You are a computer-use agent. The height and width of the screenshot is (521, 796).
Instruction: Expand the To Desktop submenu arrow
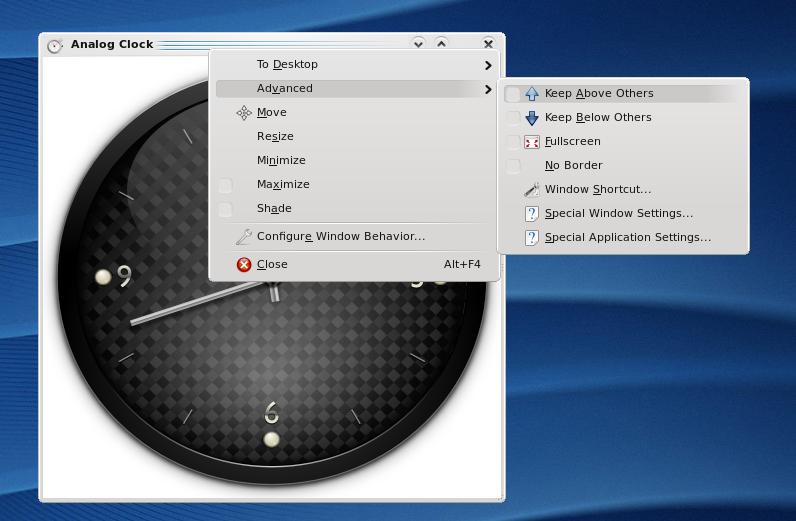[488, 65]
